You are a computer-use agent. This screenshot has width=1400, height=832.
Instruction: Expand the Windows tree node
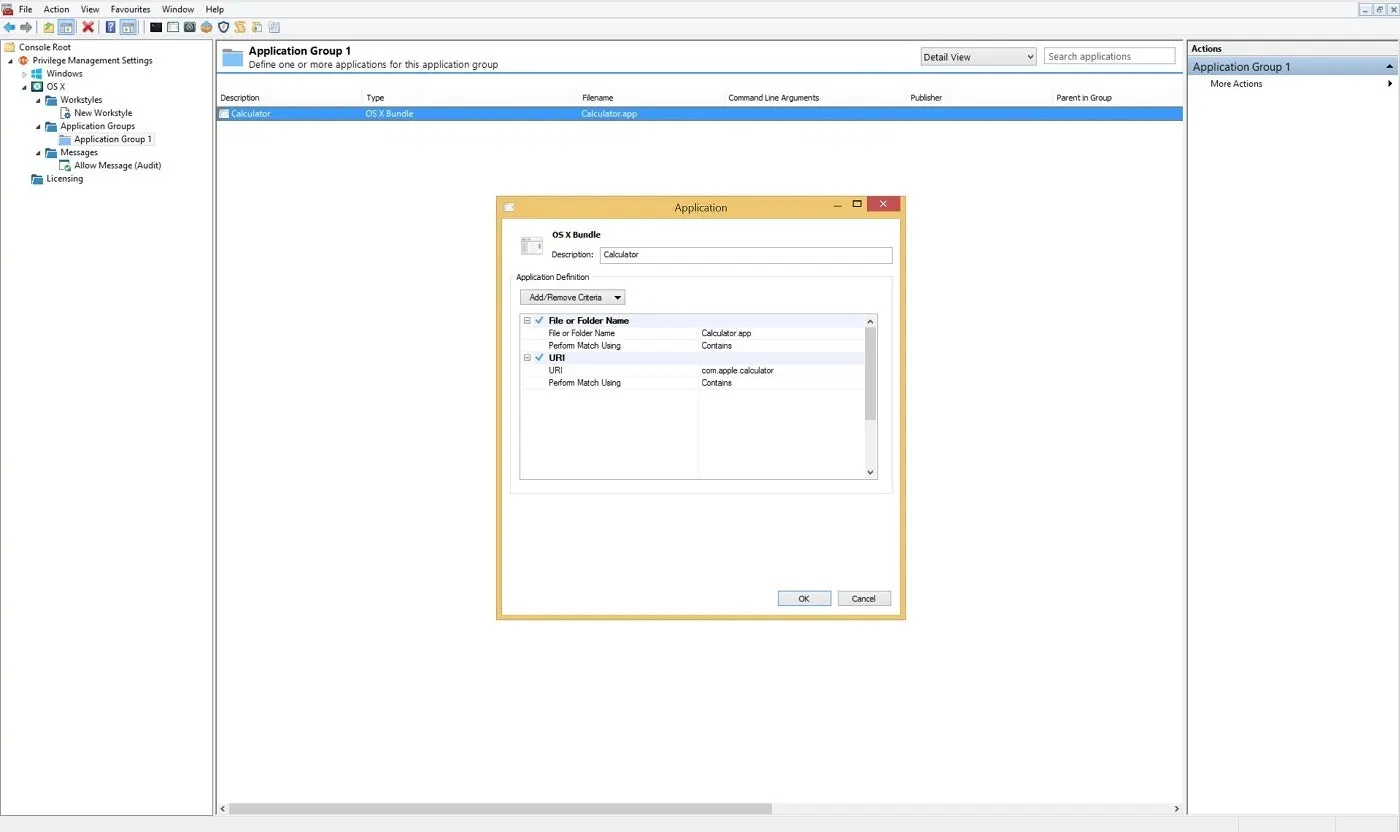(x=25, y=74)
